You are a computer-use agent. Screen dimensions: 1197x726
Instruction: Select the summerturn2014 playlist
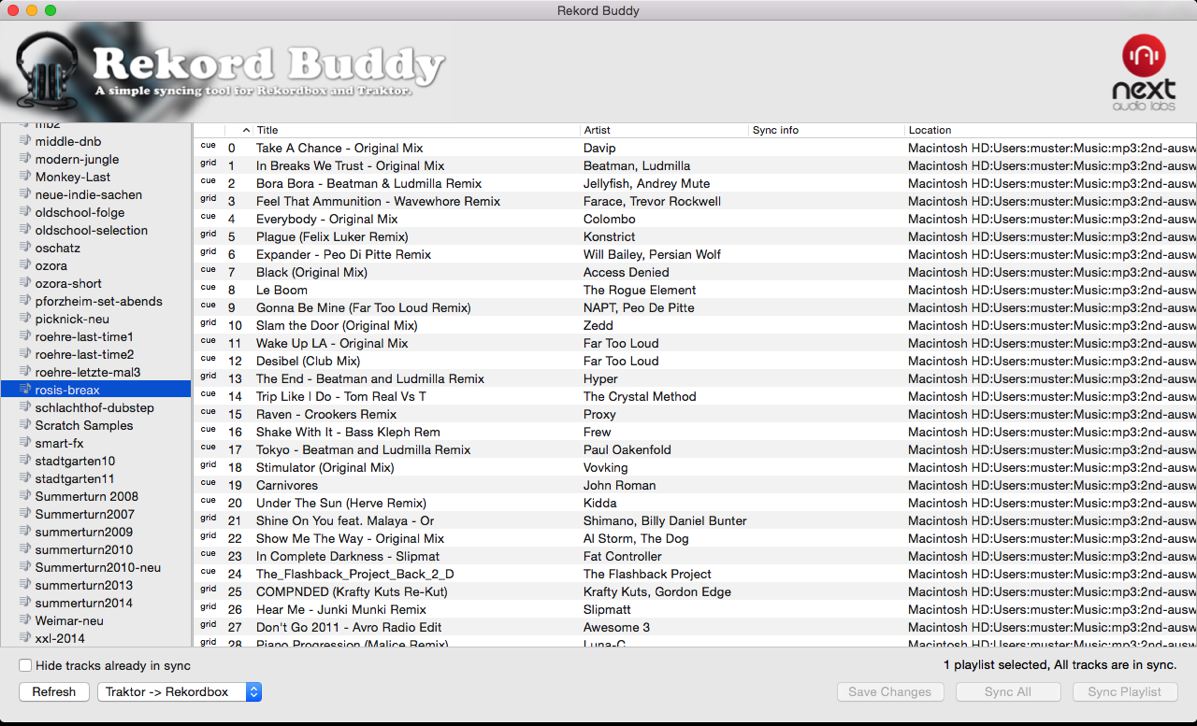(x=83, y=603)
